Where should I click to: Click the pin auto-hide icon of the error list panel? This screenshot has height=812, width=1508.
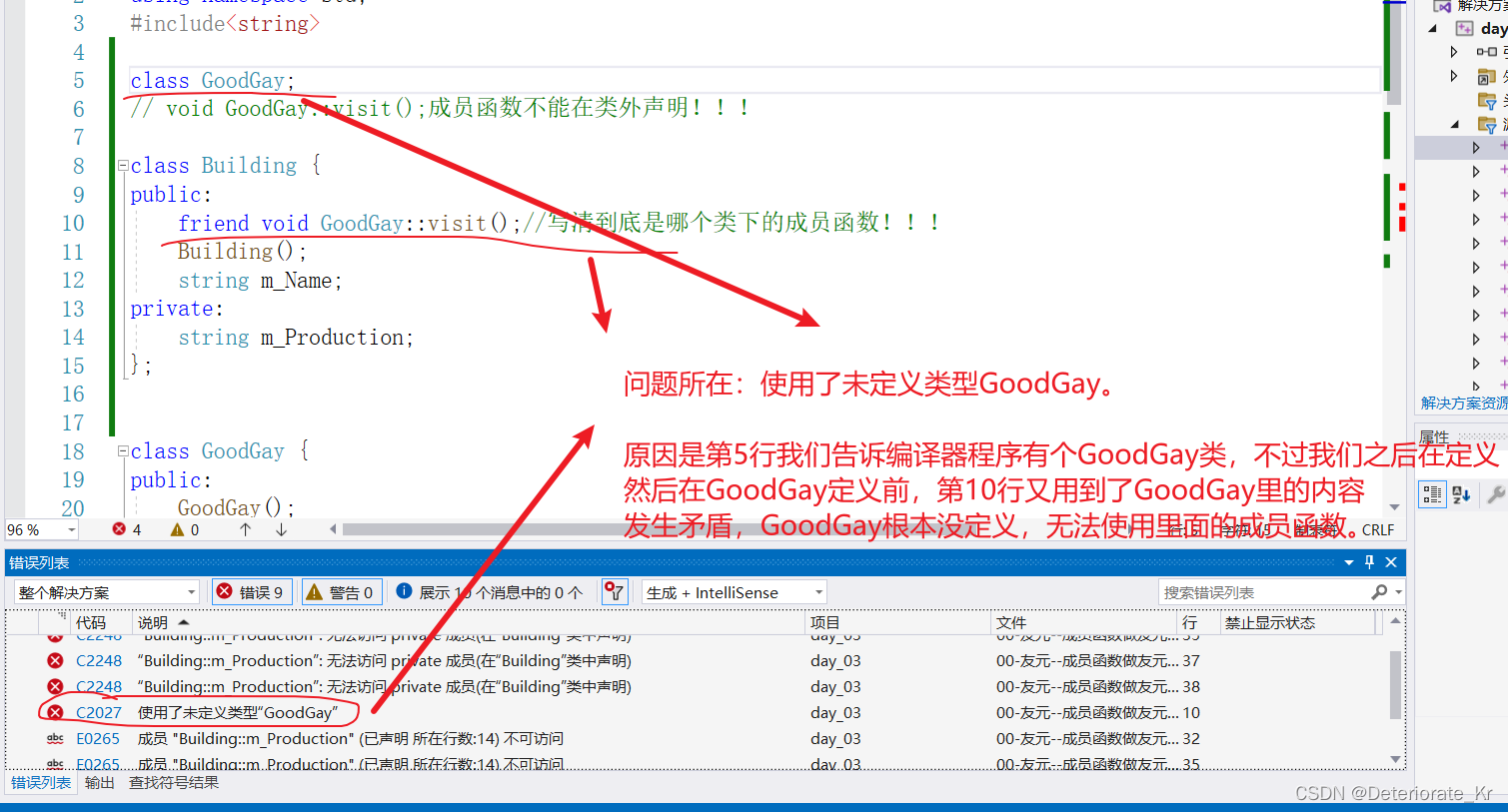(x=1369, y=562)
